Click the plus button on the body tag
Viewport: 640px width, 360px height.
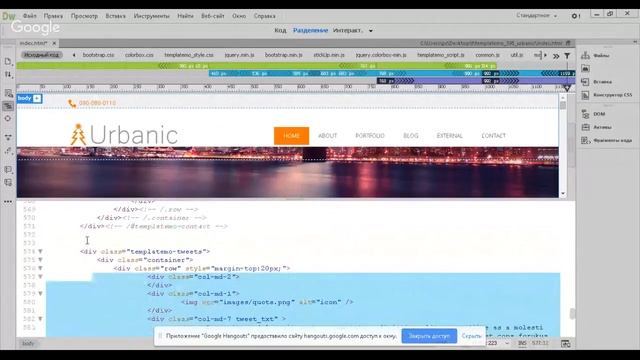tap(37, 98)
